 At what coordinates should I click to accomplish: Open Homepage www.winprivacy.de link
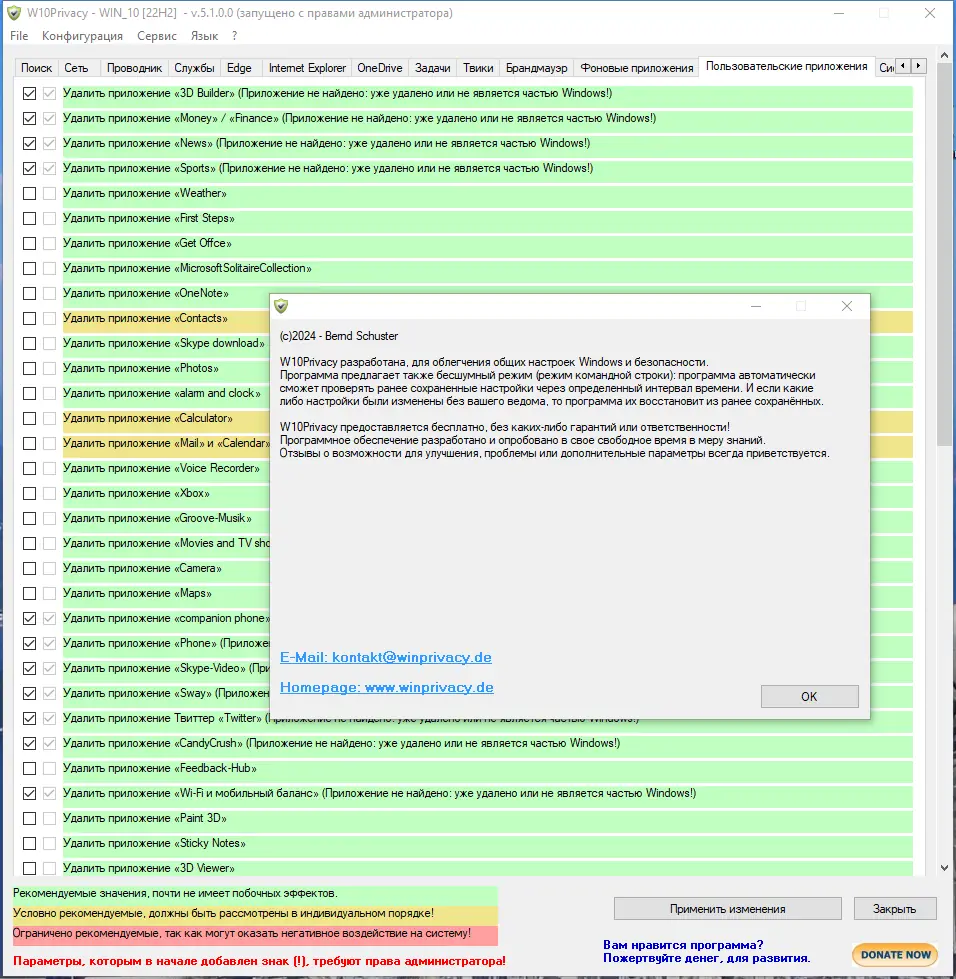click(x=387, y=687)
